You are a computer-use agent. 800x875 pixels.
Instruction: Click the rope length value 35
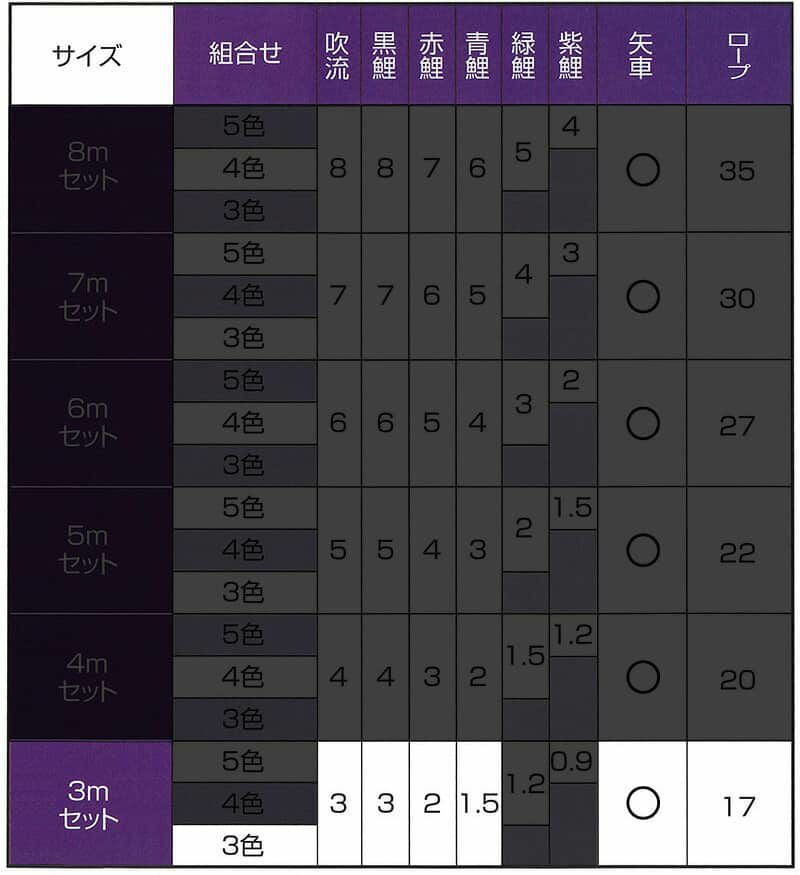[x=737, y=171]
